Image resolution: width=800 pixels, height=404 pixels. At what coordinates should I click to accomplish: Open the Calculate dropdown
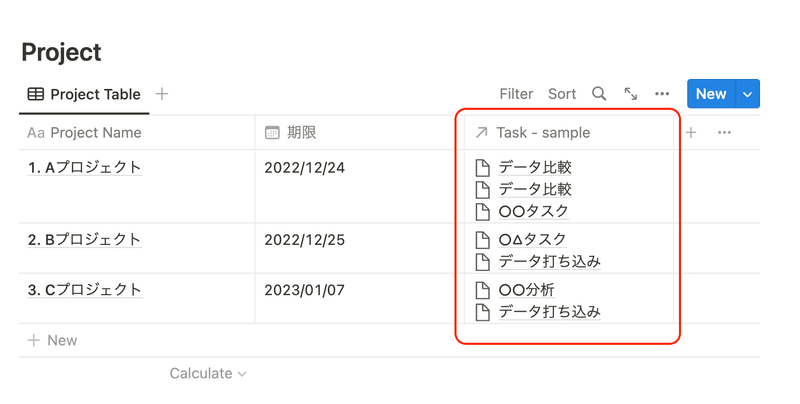tap(208, 373)
